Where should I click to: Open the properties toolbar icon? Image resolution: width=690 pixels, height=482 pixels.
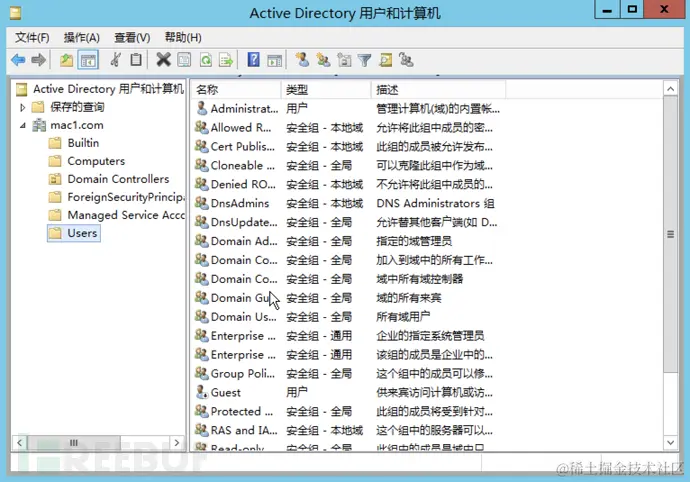[184, 59]
